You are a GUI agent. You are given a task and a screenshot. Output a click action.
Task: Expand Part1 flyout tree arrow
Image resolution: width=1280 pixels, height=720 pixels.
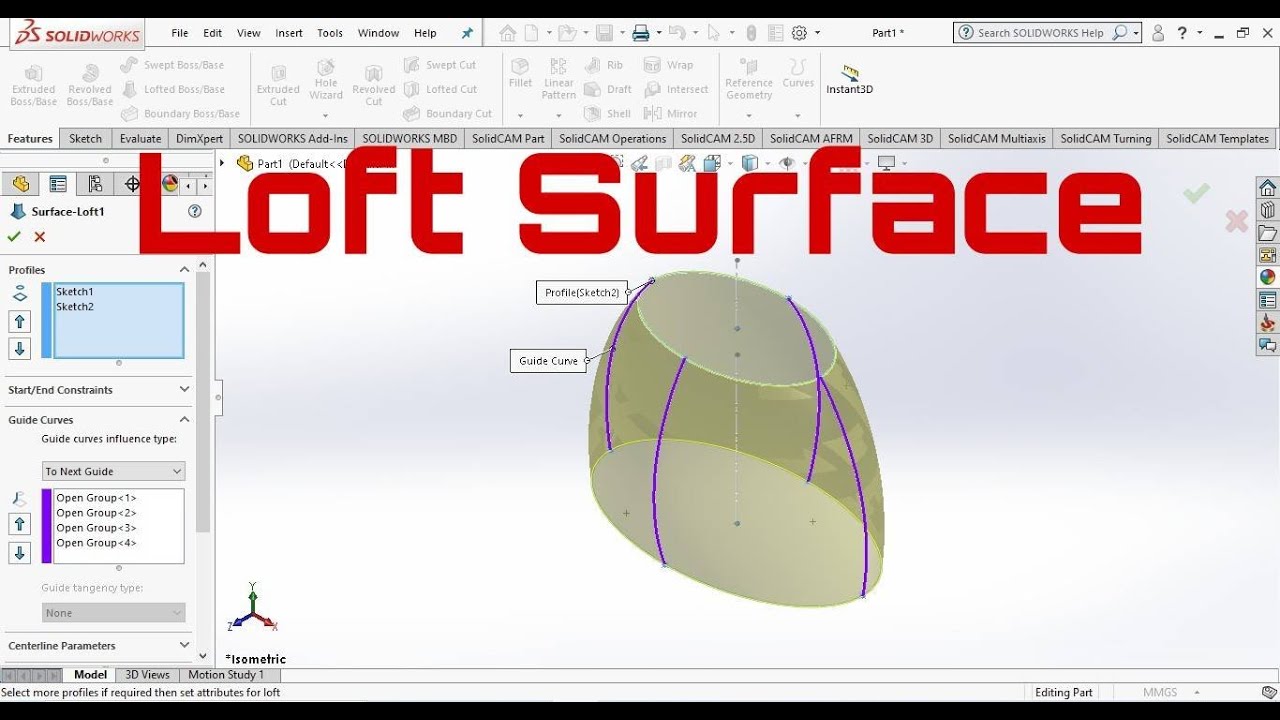pos(222,163)
